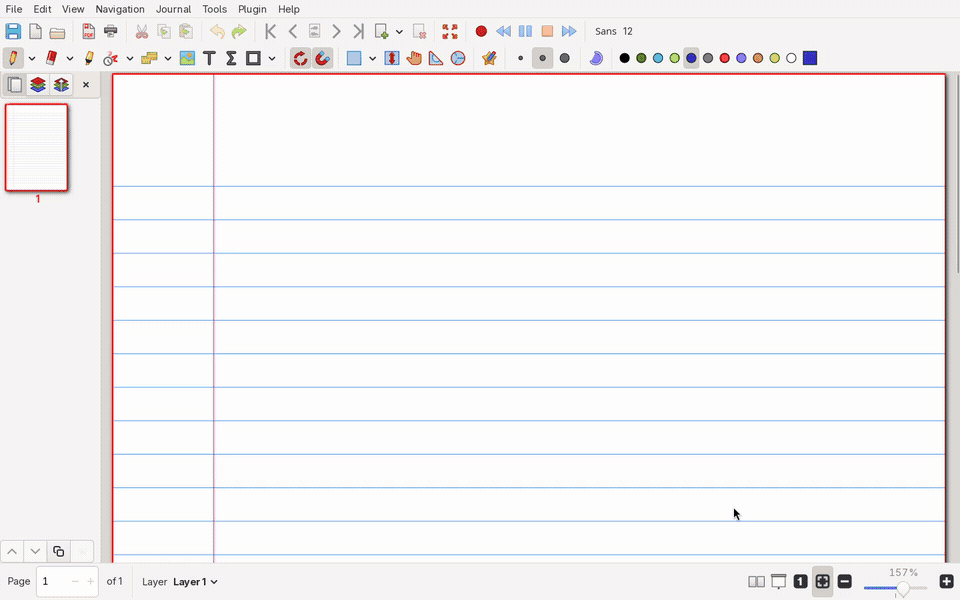960x600 pixels.
Task: Select the default tool star icon
Action: click(489, 58)
